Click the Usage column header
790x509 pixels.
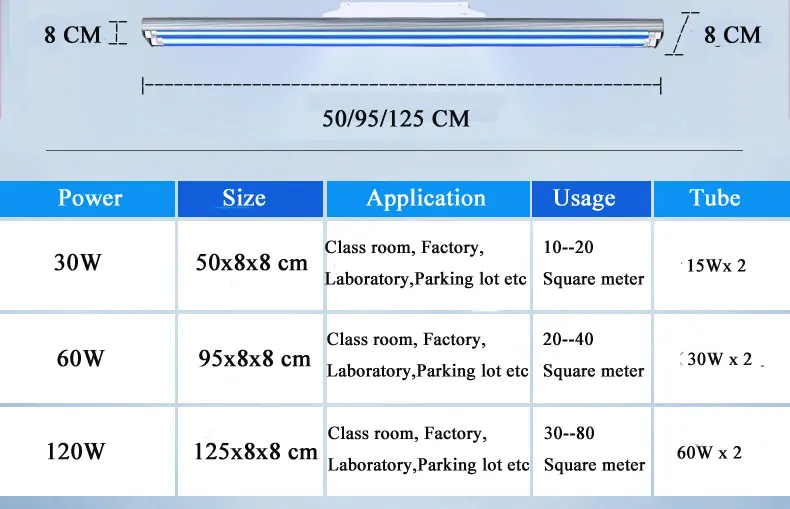(584, 198)
